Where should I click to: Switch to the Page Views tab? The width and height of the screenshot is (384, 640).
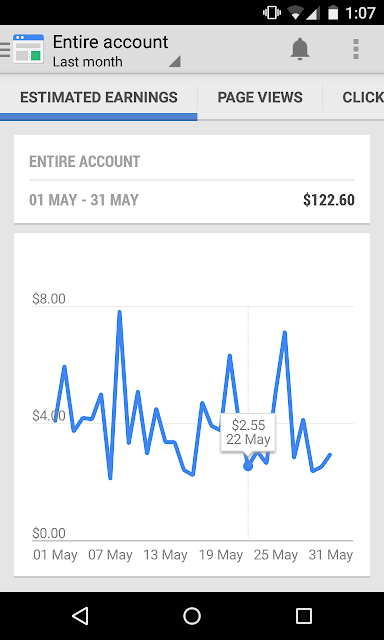click(x=260, y=97)
